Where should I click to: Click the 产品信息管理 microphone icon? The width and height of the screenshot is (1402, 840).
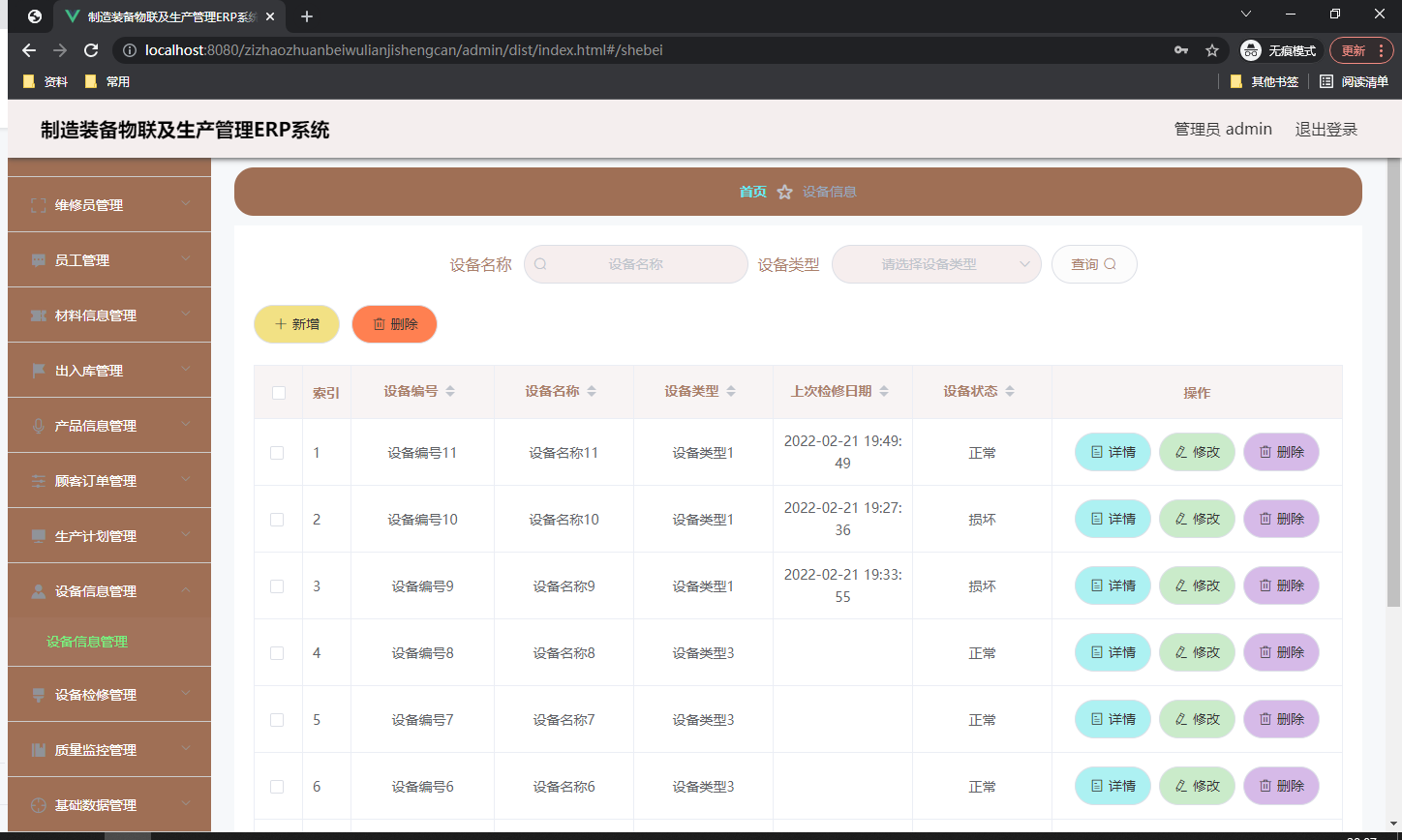39,426
